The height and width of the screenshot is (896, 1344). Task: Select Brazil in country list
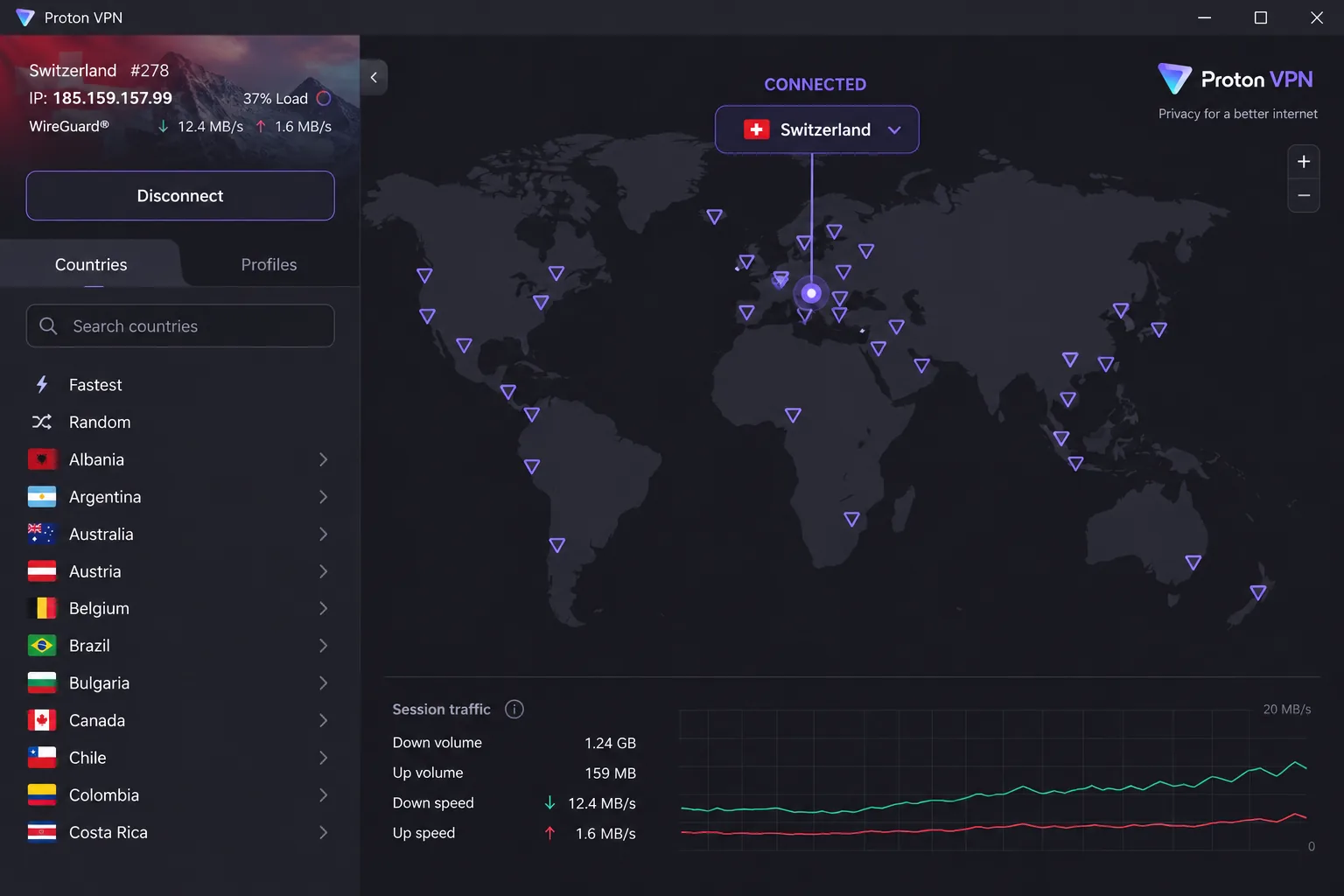click(x=180, y=646)
